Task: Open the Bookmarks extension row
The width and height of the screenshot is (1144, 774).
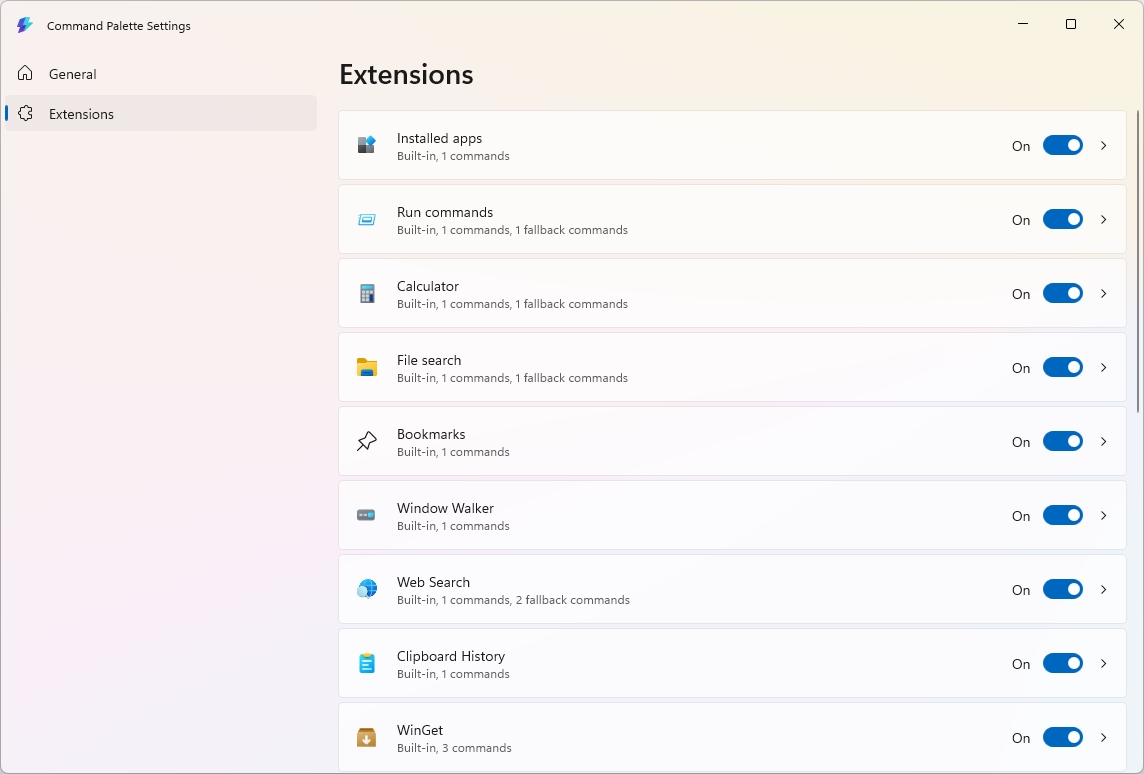Action: coord(1104,441)
